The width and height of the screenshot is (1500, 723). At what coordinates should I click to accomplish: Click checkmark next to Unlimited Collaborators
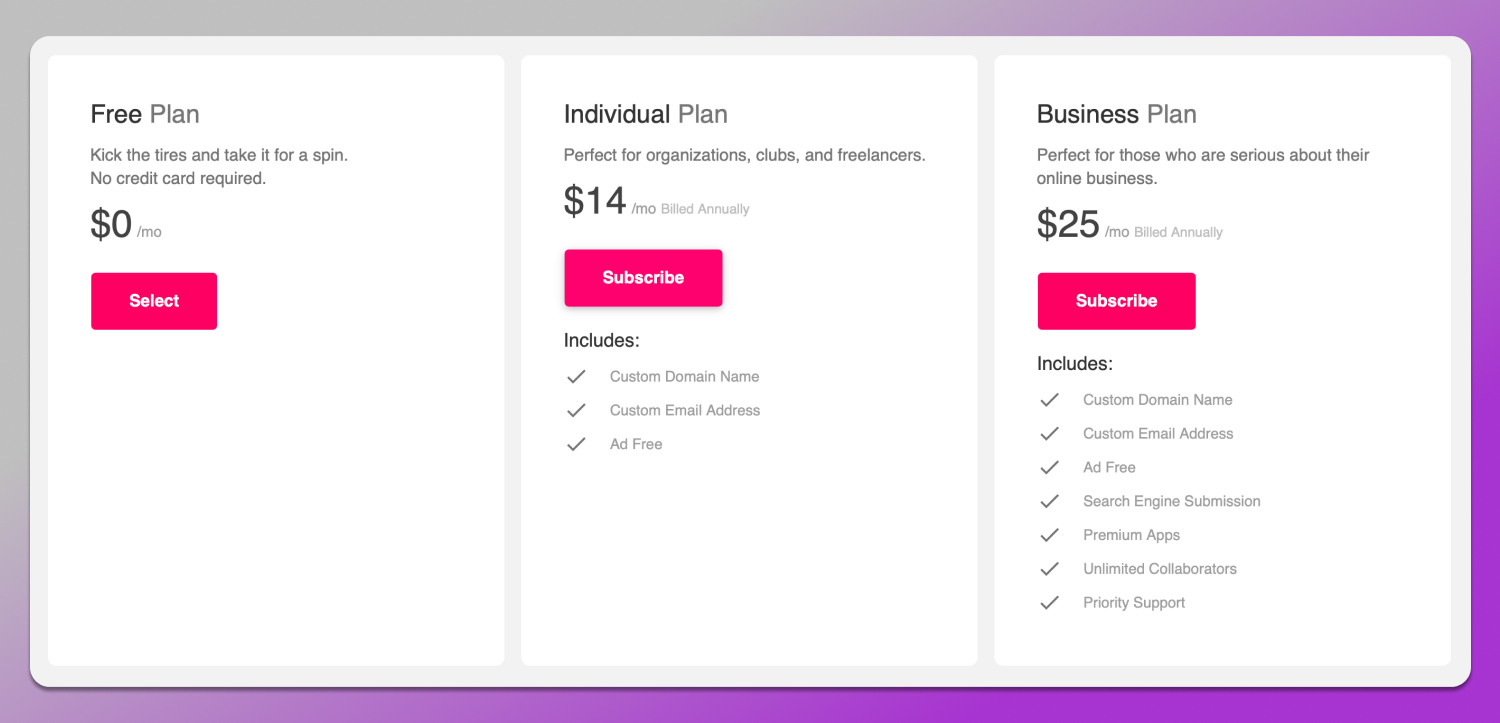coord(1049,569)
